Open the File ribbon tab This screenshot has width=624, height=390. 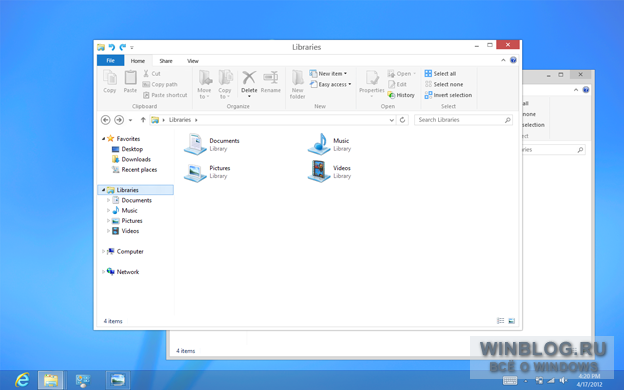tap(111, 60)
